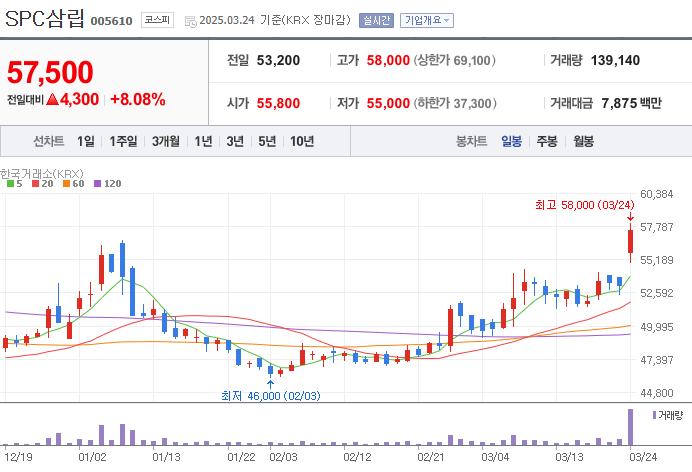Click the 거래대금 value 7,875 백만
Image resolution: width=692 pixels, height=472 pixels.
click(x=632, y=103)
